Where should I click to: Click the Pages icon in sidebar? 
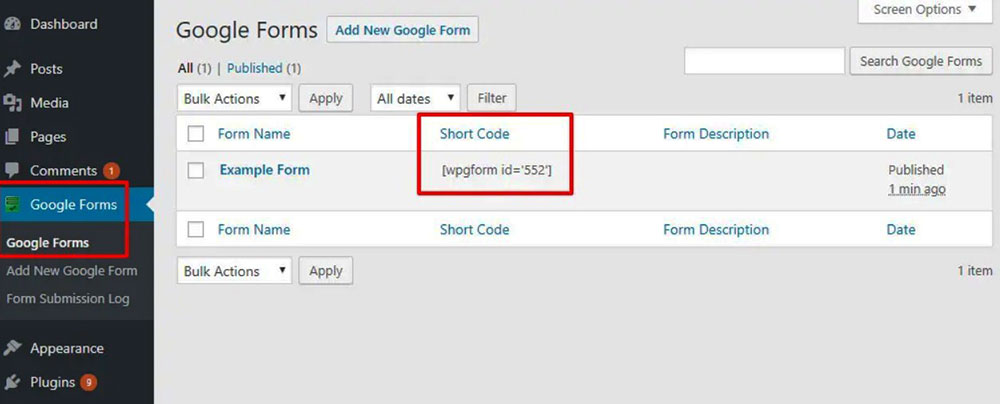pos(13,137)
